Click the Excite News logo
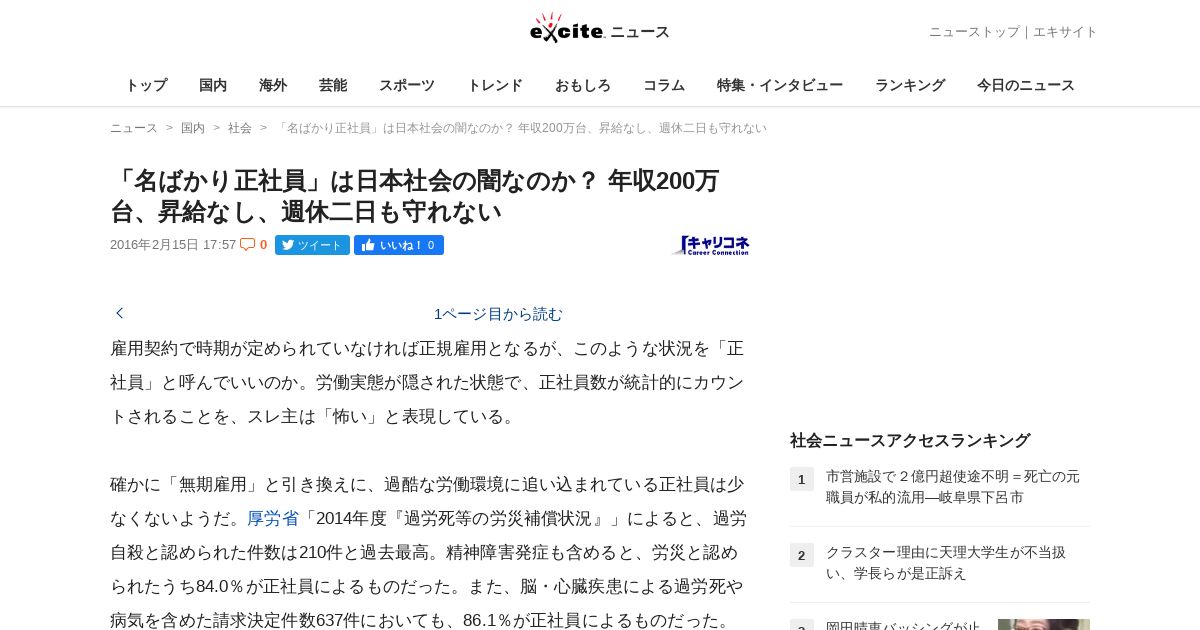This screenshot has width=1200, height=630. [600, 29]
